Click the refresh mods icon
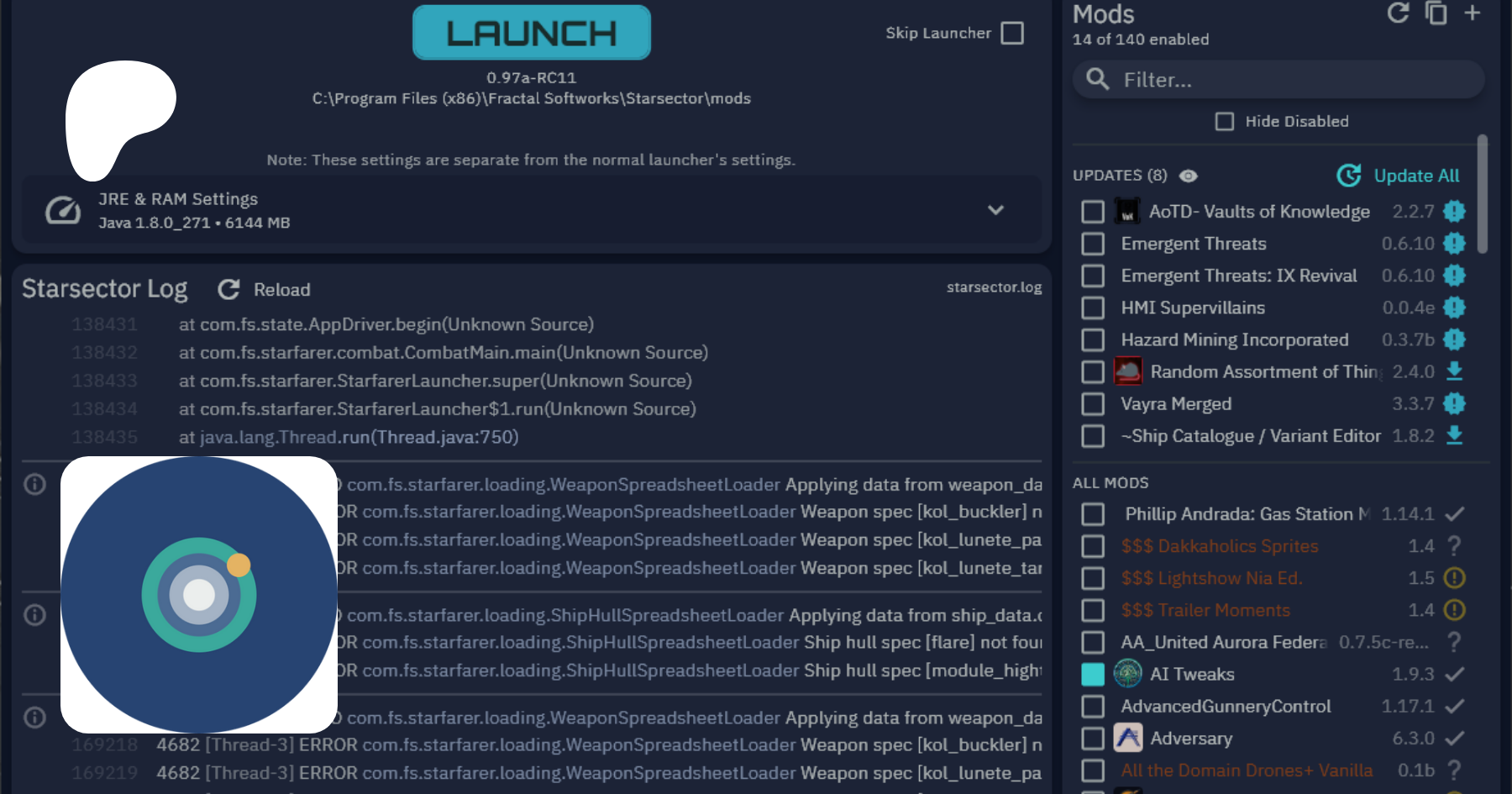Viewport: 1512px width, 794px height. 1398,13
